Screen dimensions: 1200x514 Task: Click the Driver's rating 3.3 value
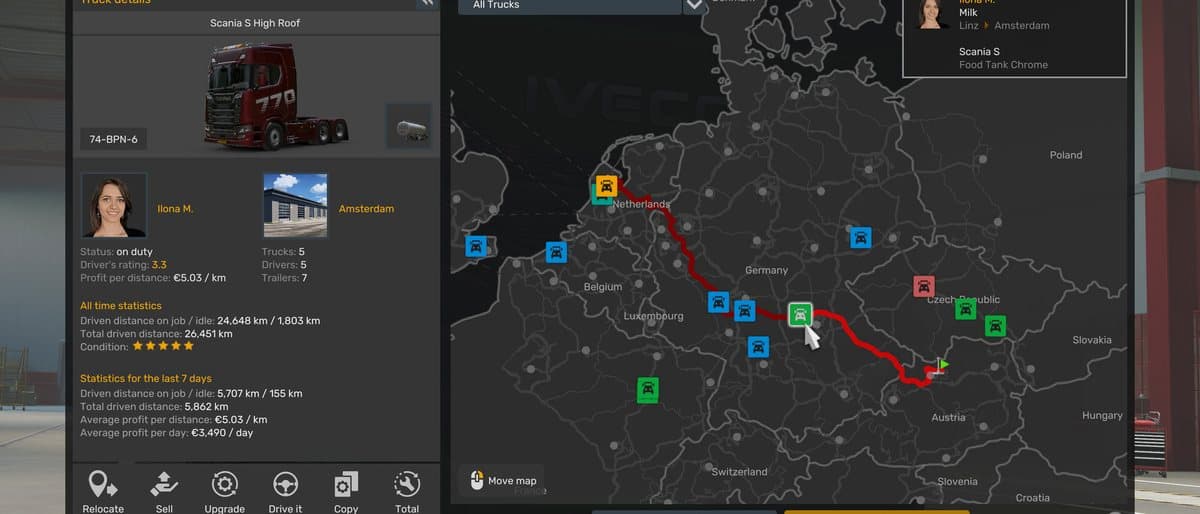pyautogui.click(x=159, y=265)
